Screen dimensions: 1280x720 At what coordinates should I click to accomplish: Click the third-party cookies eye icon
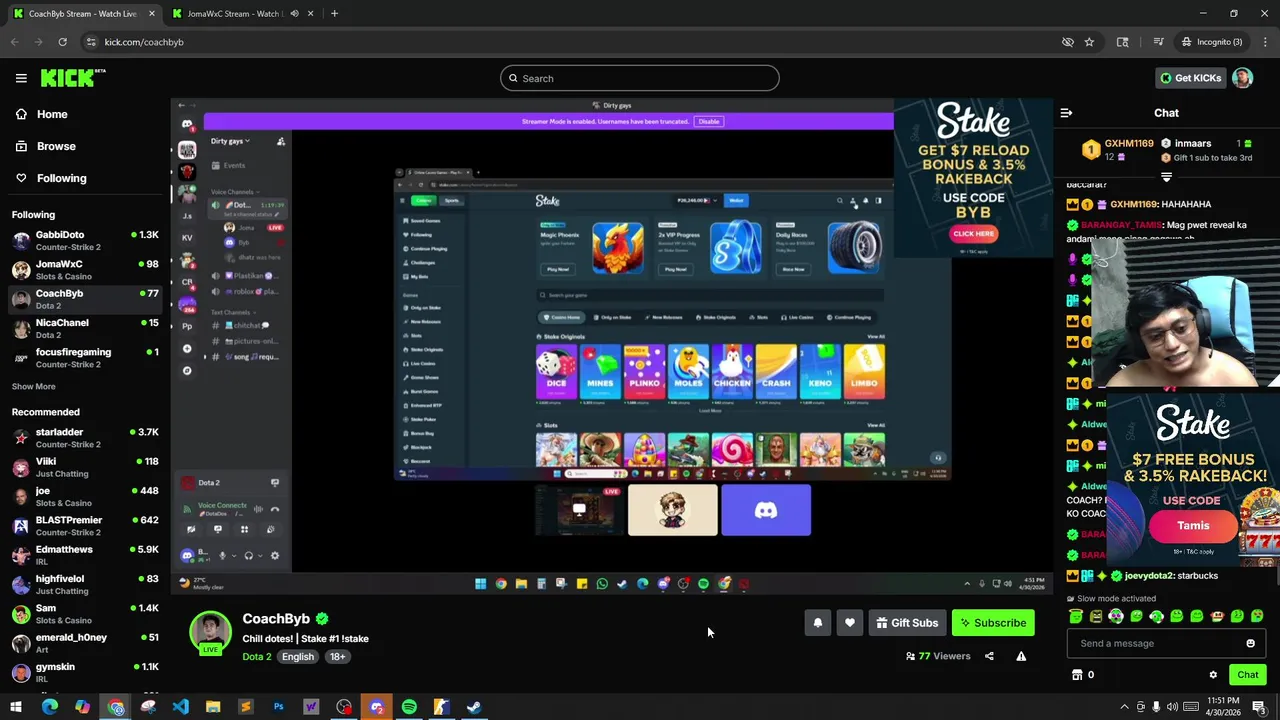[1067, 42]
